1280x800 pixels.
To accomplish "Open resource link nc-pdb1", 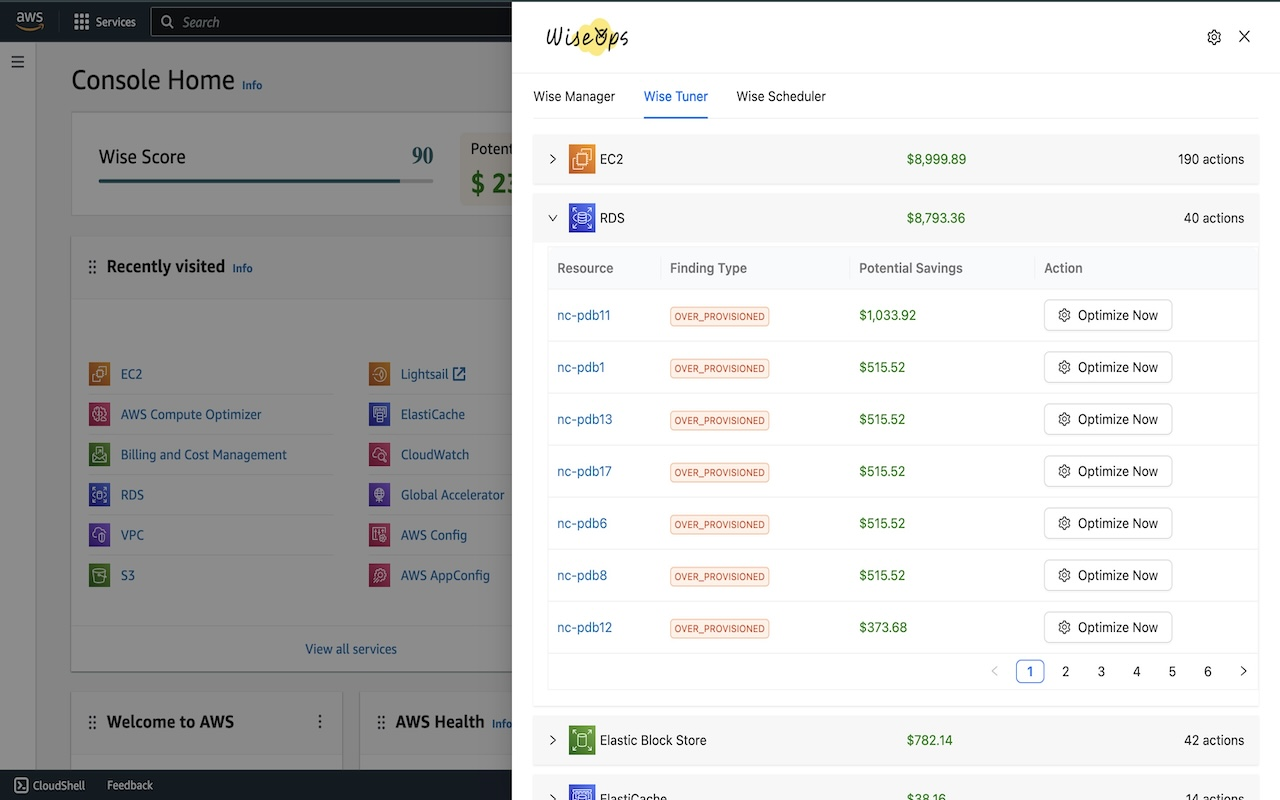I will point(581,367).
